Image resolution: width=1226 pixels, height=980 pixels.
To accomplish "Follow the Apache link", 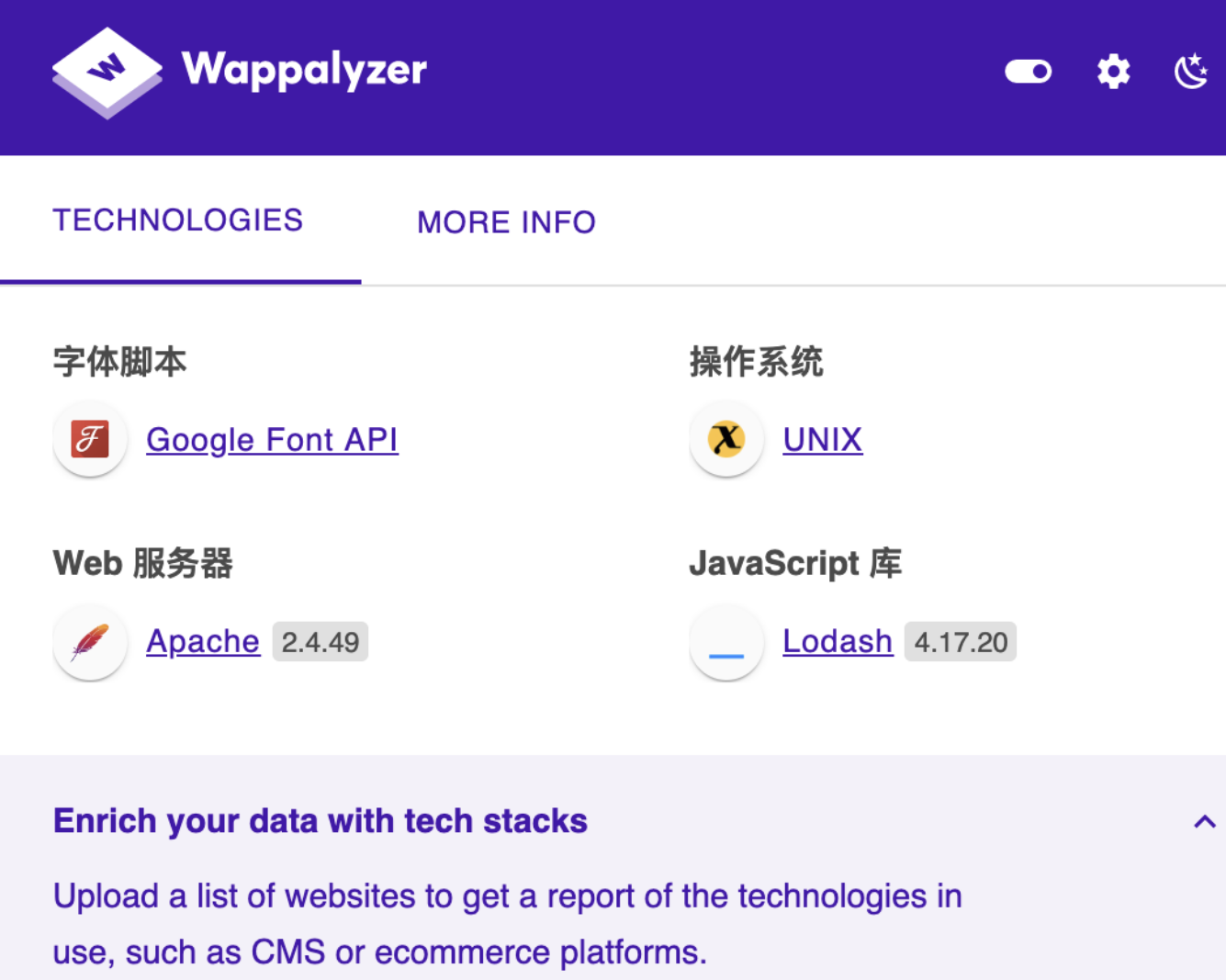I will click(203, 641).
